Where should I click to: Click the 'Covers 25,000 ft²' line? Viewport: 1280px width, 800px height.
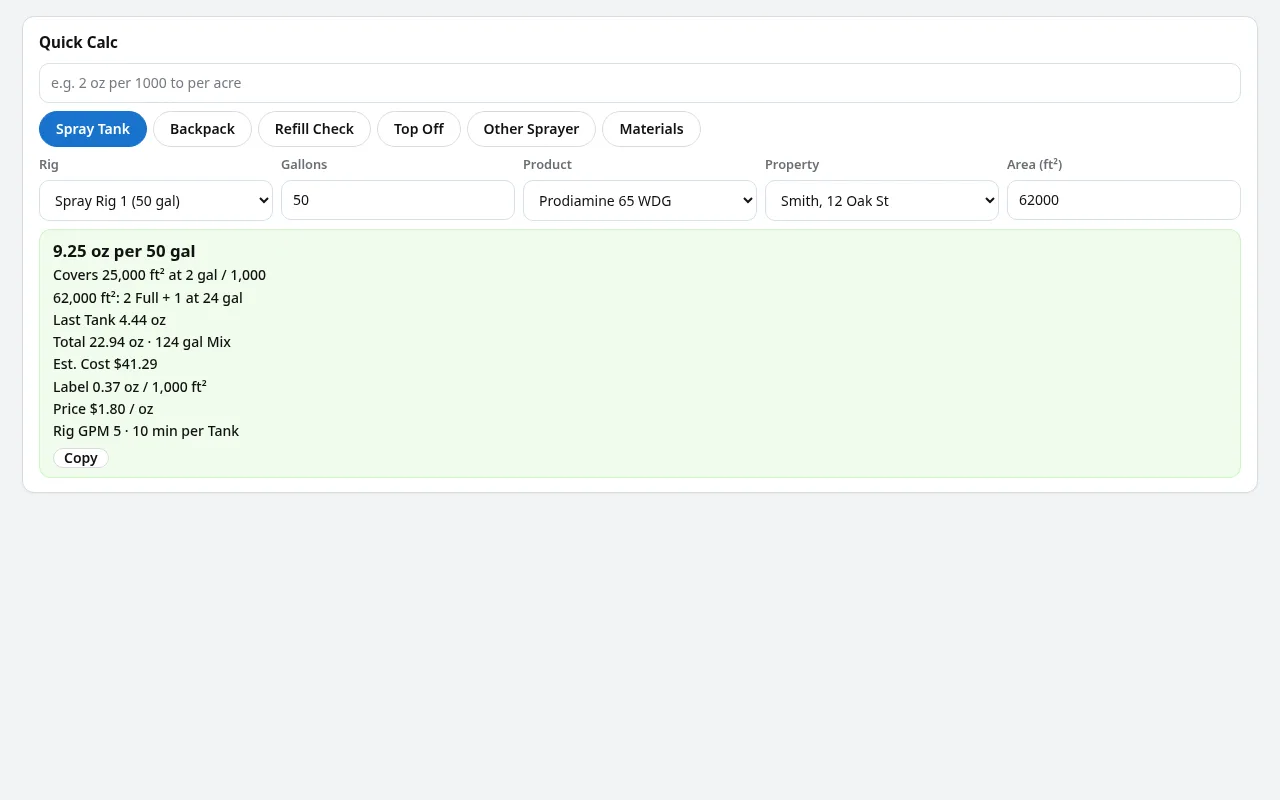[x=159, y=275]
